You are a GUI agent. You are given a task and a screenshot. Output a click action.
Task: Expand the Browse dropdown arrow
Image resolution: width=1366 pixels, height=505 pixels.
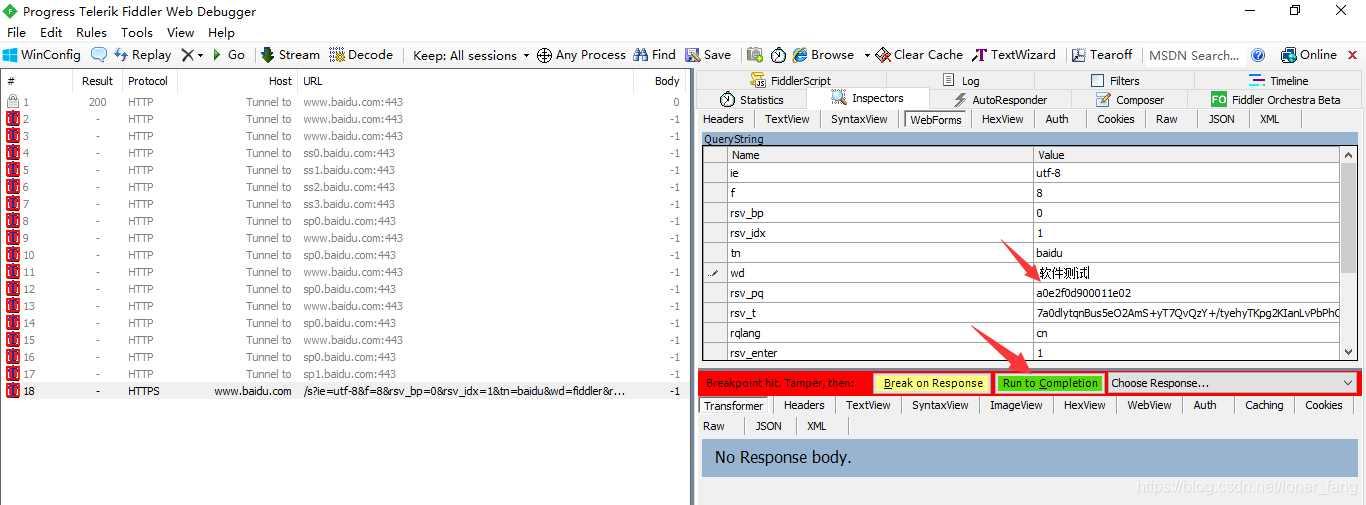tap(866, 55)
